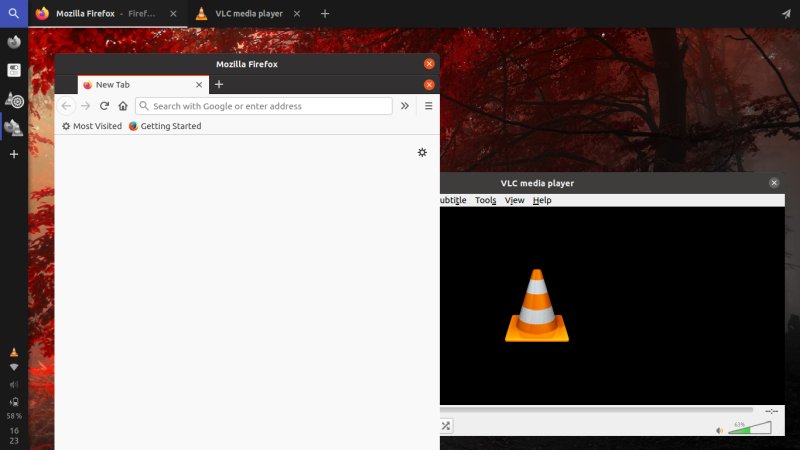
Task: Open the Firefox hamburger menu
Action: pos(429,106)
